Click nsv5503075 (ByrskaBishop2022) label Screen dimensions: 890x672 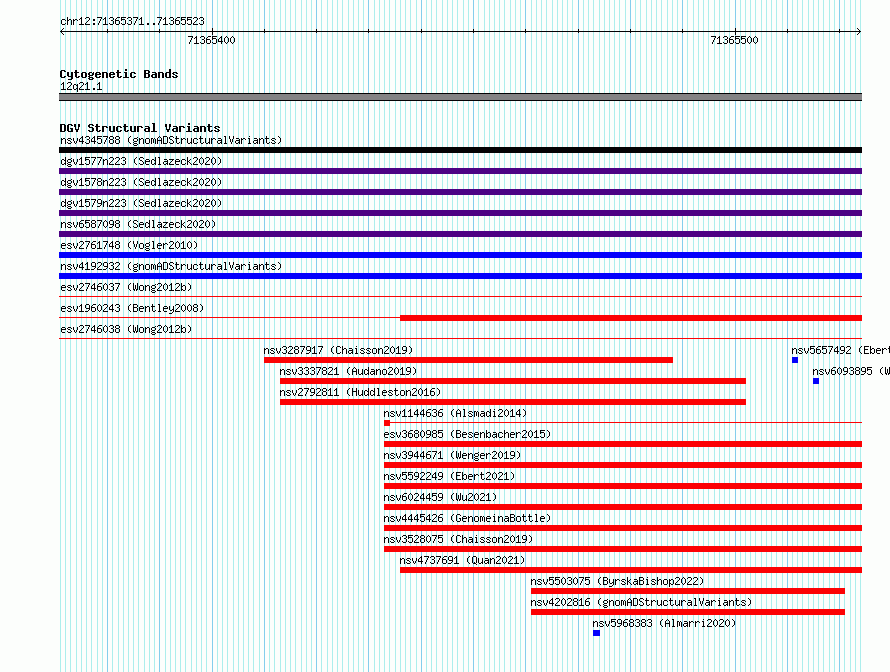[x=617, y=581]
